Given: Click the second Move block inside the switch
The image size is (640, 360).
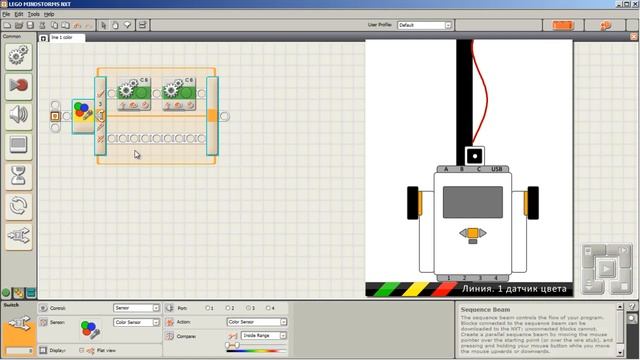Looking at the screenshot, I should click(x=179, y=94).
